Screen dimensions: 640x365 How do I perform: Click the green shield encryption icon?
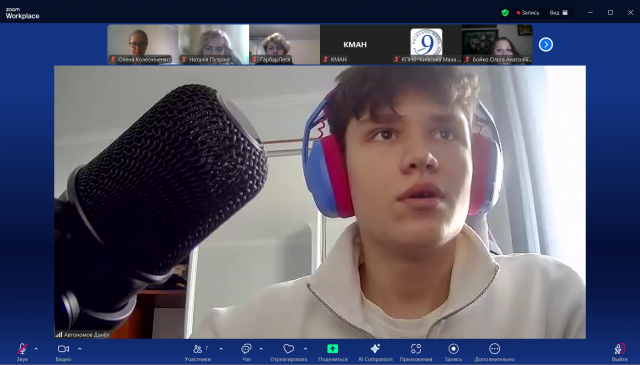coord(505,13)
